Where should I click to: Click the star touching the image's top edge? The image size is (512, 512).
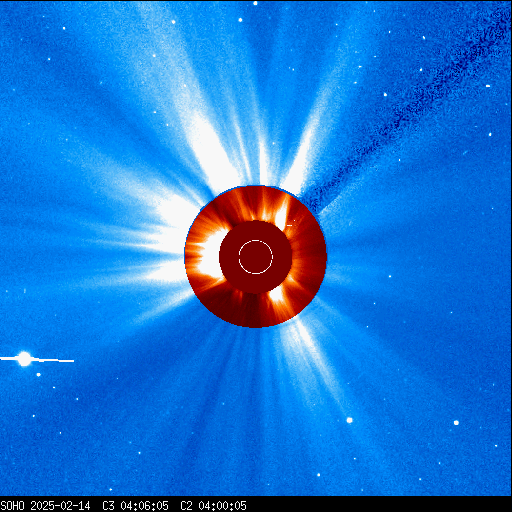[255, 3]
